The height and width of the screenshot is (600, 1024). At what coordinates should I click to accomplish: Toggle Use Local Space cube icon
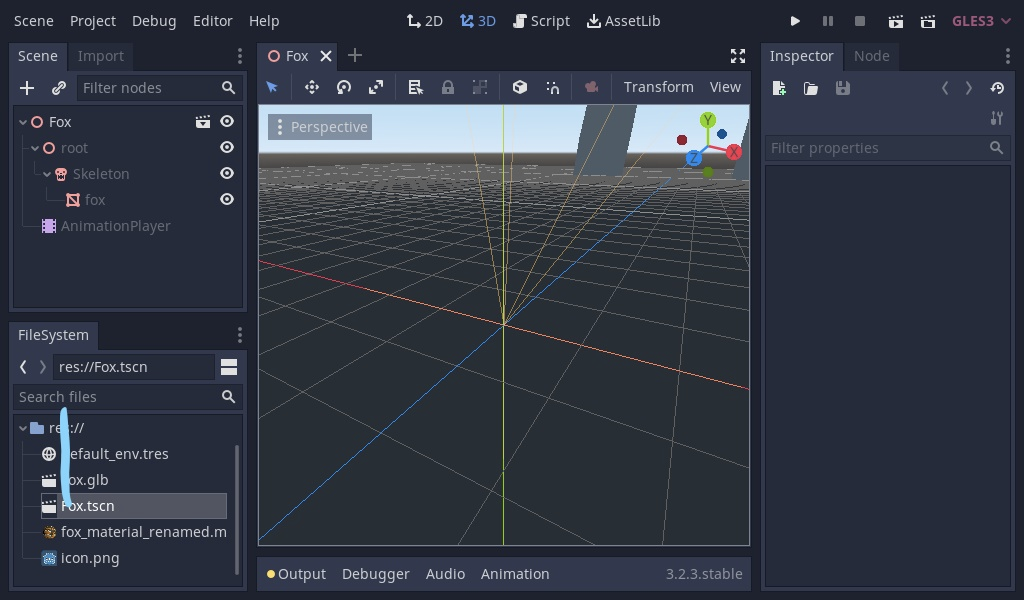point(520,87)
